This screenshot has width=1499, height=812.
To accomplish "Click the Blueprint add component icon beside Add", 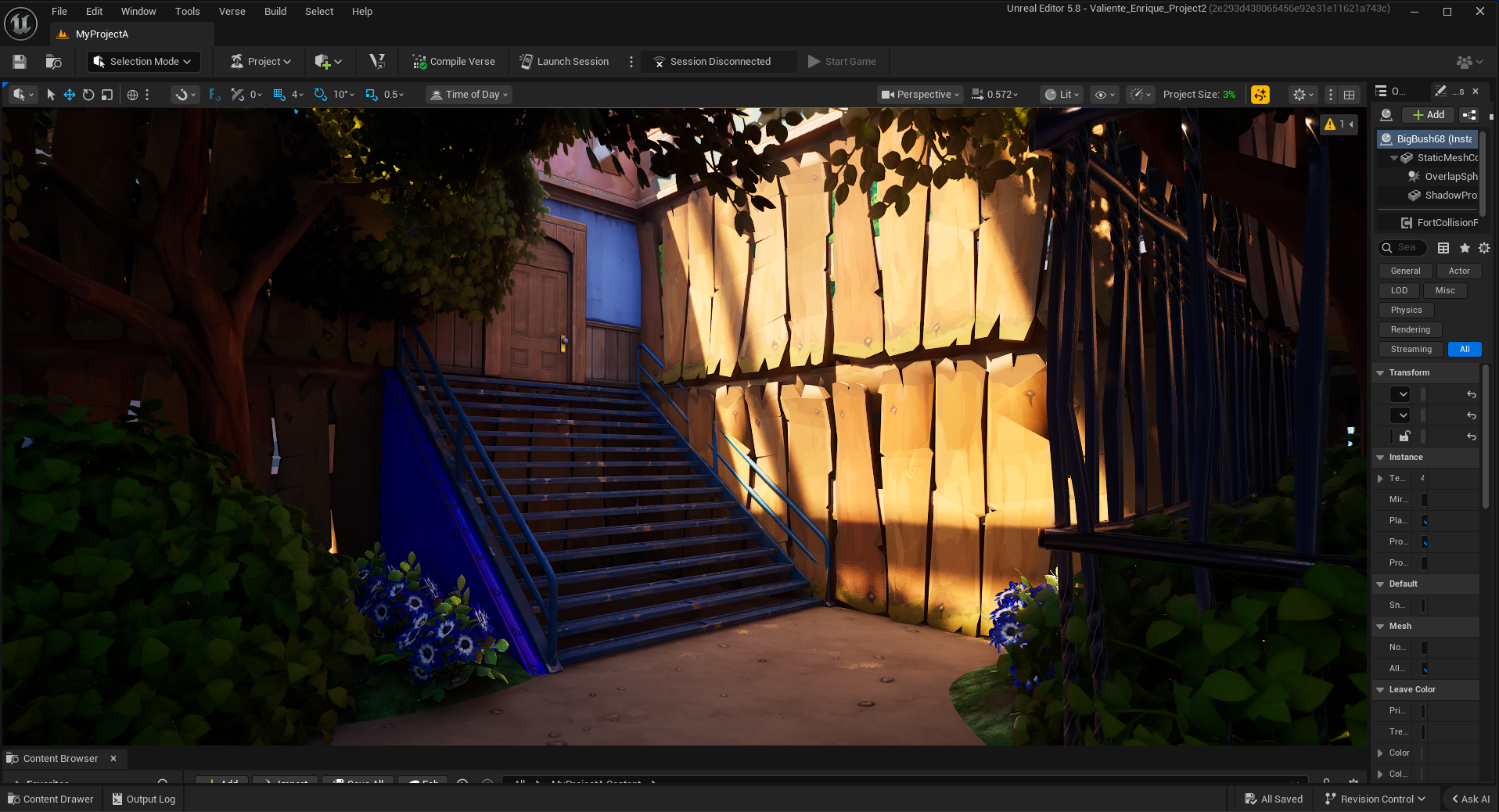I will coord(1469,115).
